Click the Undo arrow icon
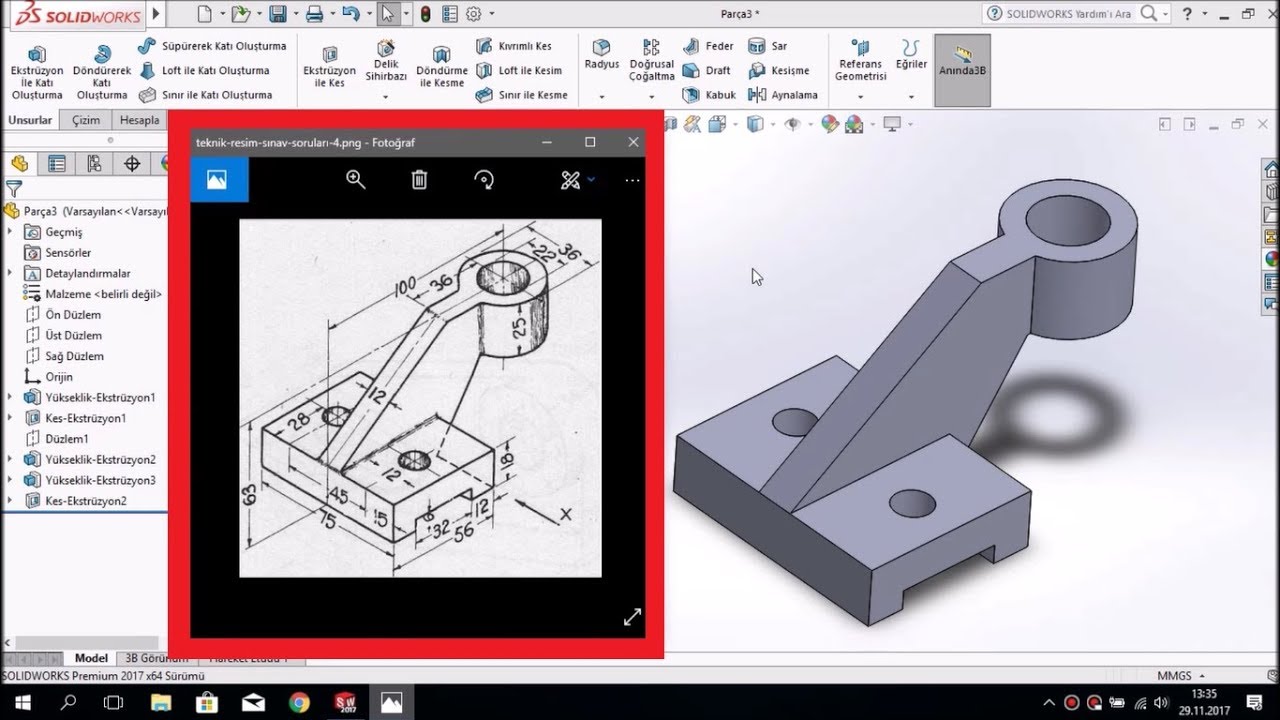Screen dimensions: 1280x720 pos(350,14)
